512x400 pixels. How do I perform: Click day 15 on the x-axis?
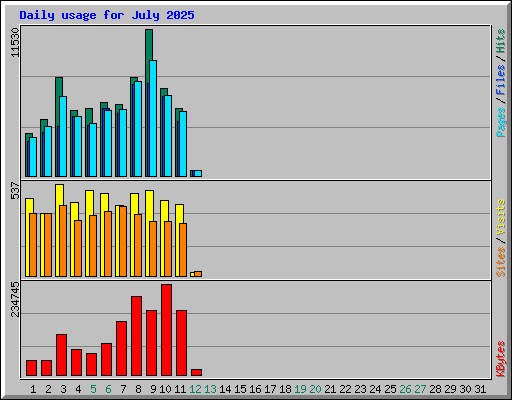click(240, 389)
